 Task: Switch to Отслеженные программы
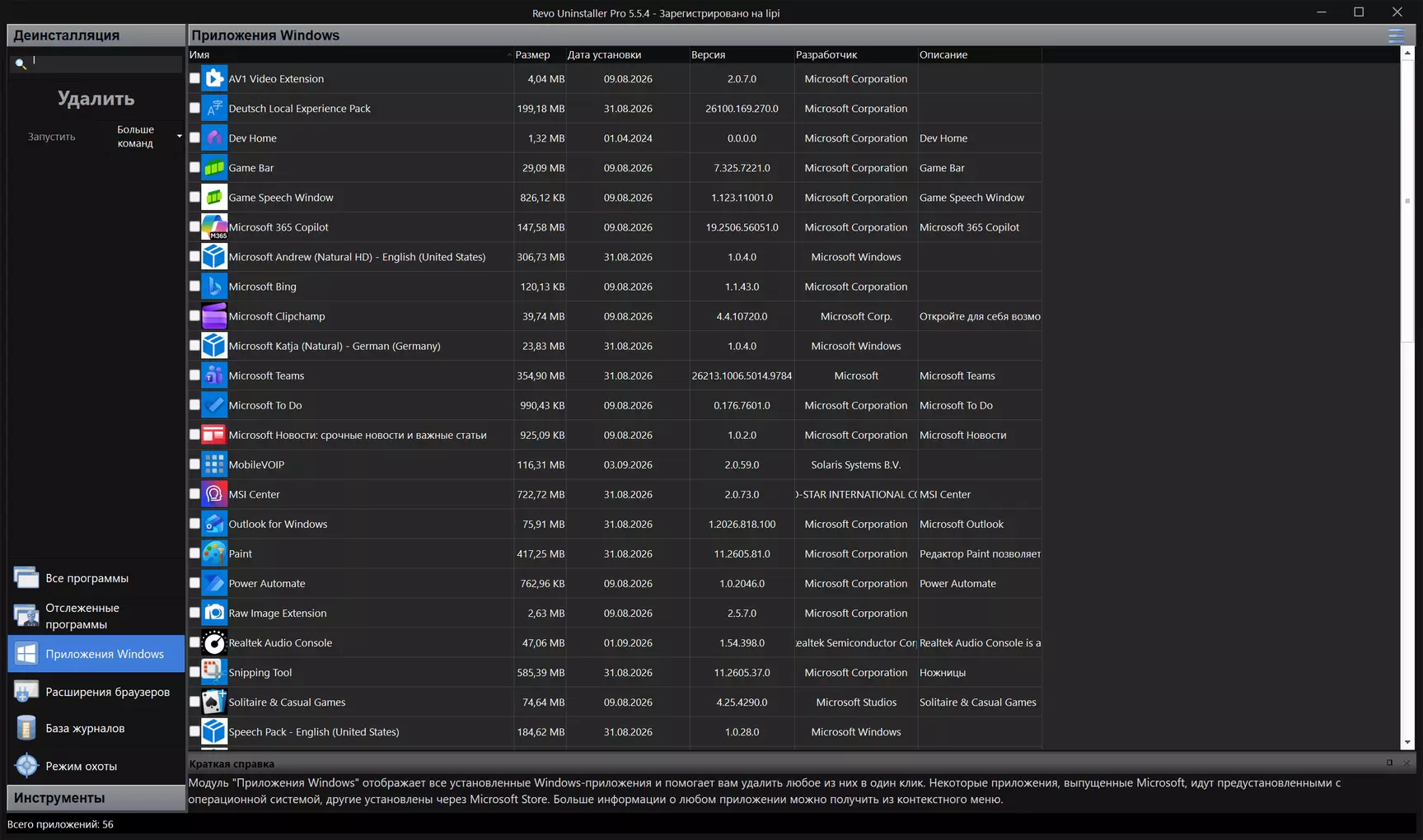[x=96, y=616]
